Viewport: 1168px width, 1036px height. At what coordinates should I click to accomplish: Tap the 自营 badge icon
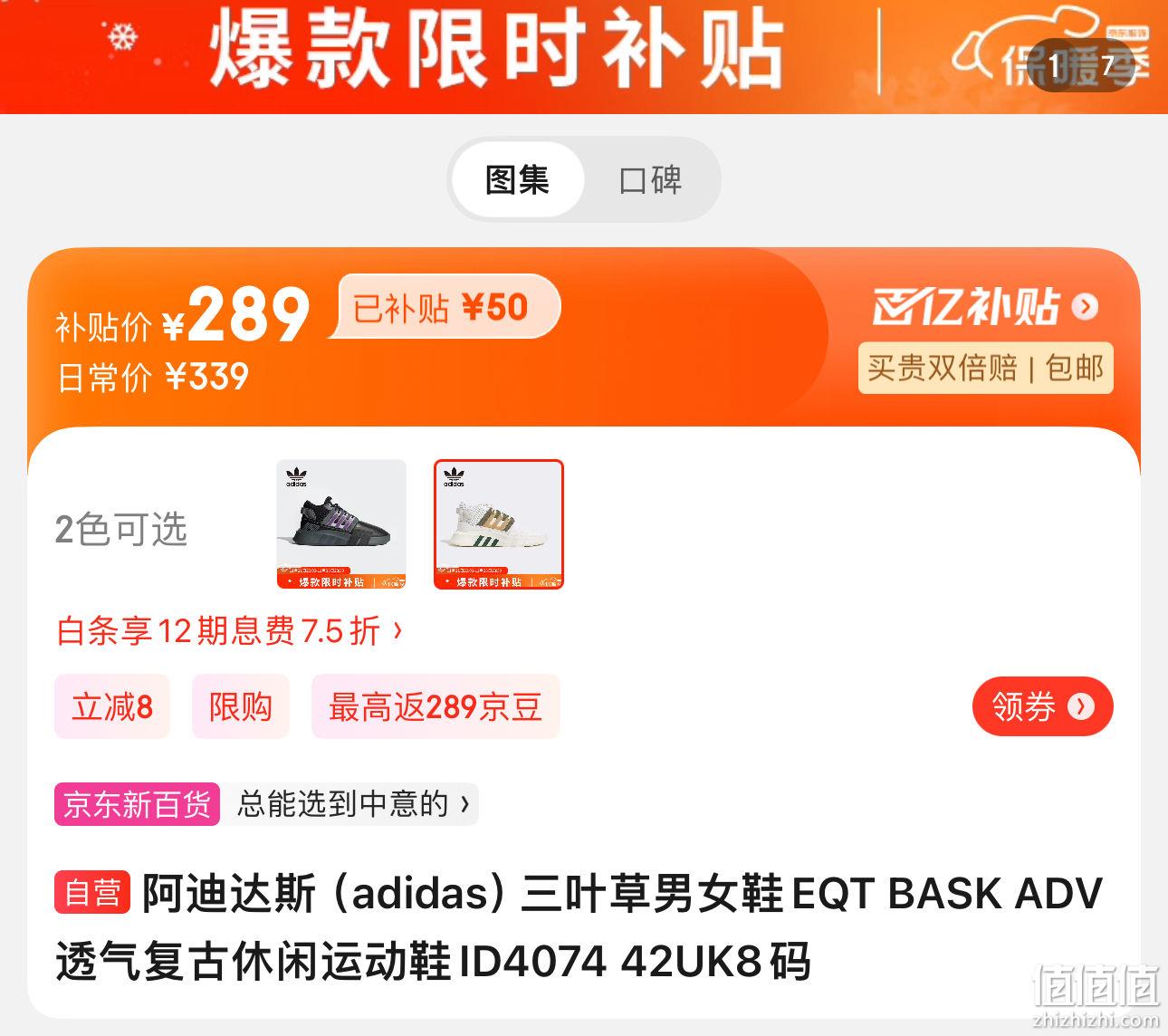[x=93, y=893]
